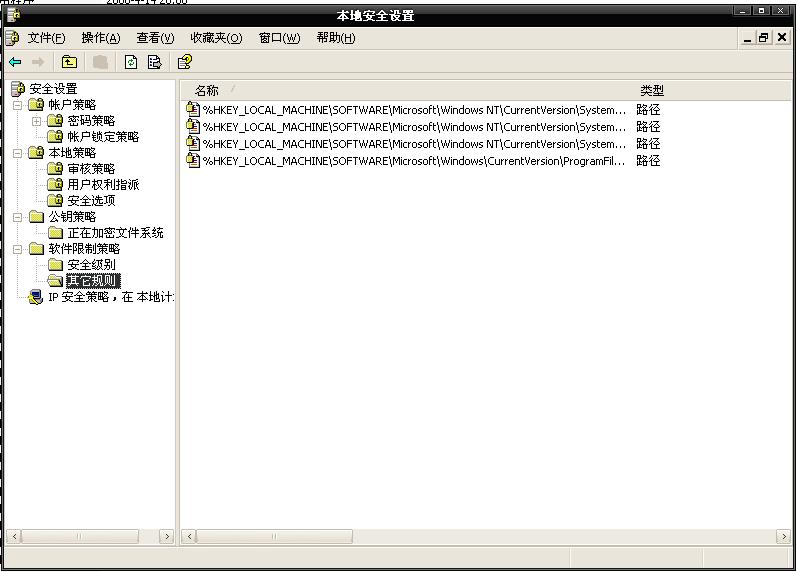This screenshot has height=572, width=797.
Task: Collapse the 本地策略 tree node
Action: click(17, 153)
